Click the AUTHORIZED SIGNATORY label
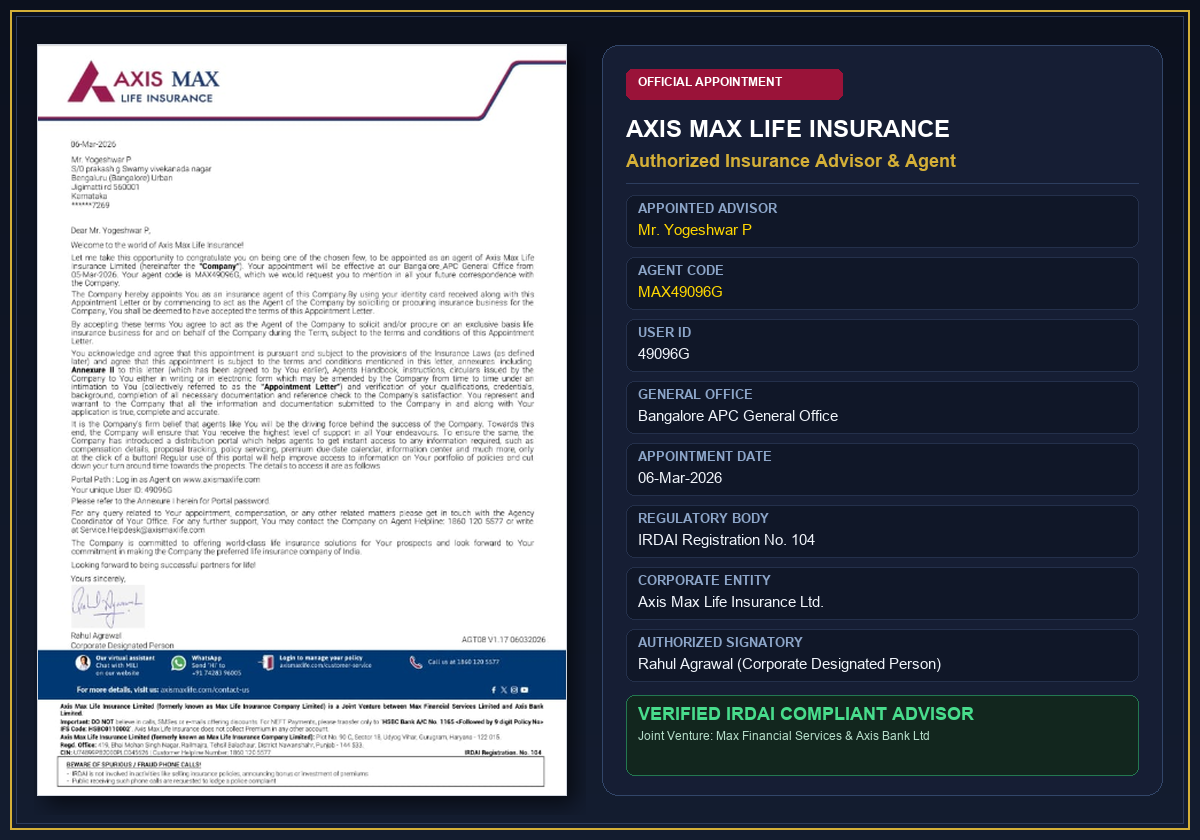Image resolution: width=1200 pixels, height=840 pixels. 720,642
